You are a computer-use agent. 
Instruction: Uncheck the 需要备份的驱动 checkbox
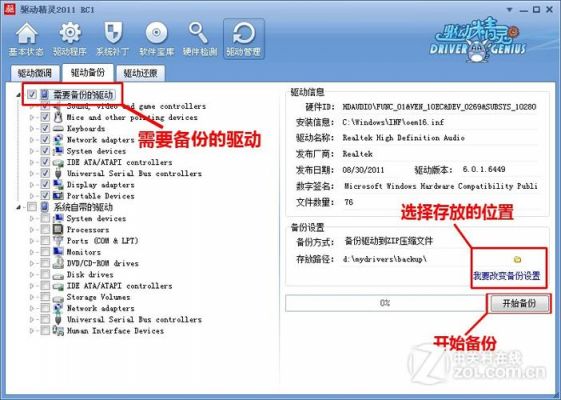(x=32, y=94)
